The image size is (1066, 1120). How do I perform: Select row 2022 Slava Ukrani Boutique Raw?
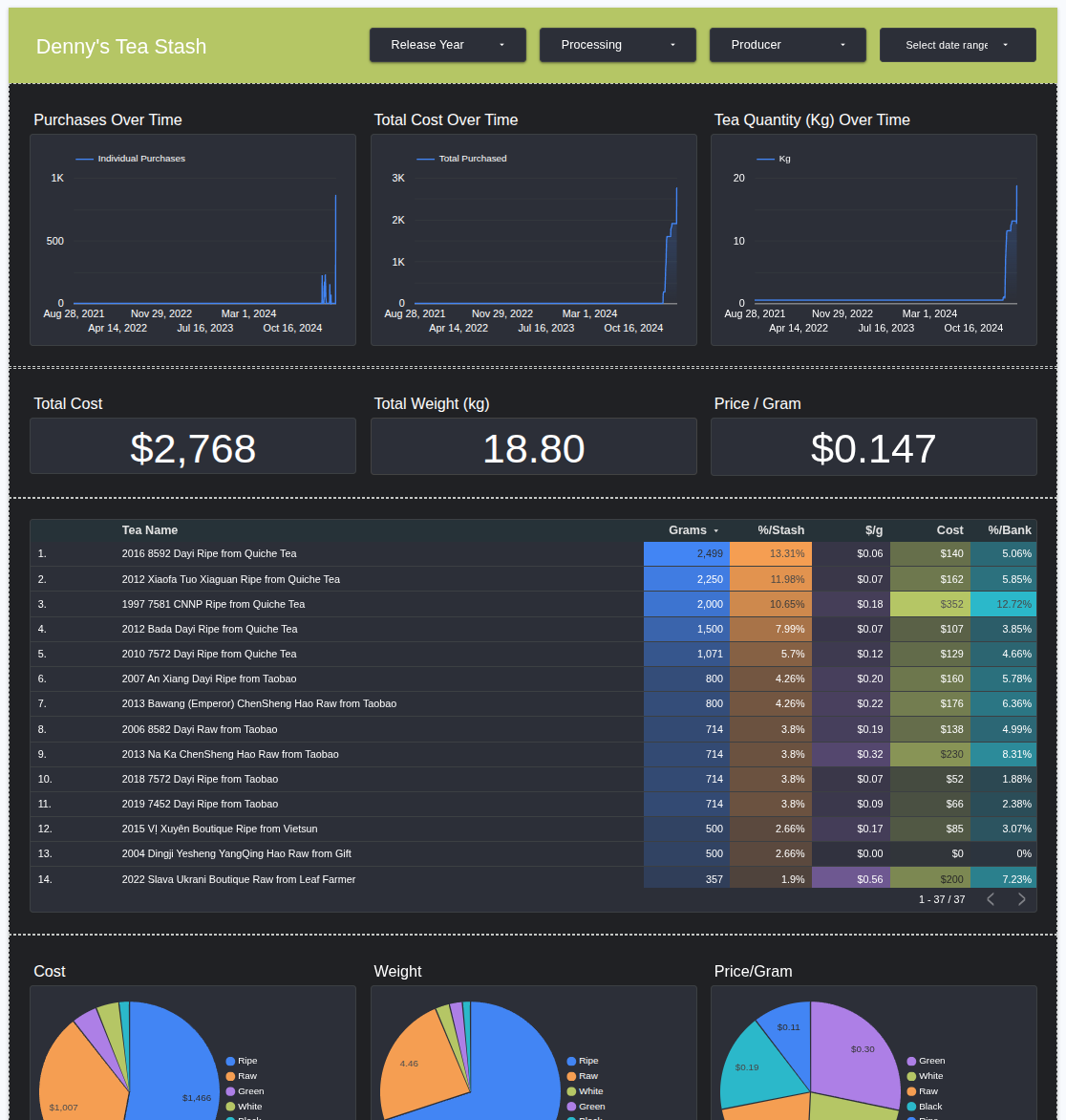pyautogui.click(x=533, y=878)
